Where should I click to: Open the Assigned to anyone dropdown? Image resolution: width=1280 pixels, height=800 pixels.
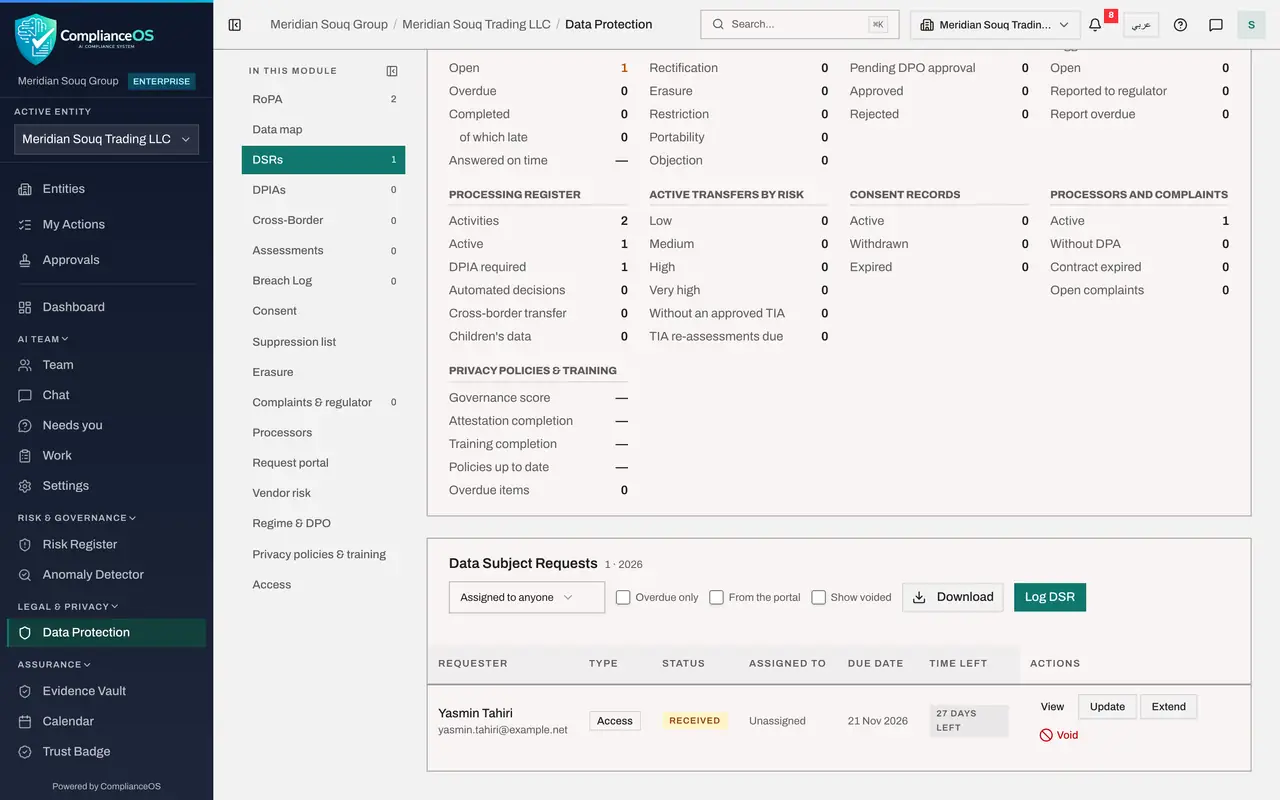[527, 597]
